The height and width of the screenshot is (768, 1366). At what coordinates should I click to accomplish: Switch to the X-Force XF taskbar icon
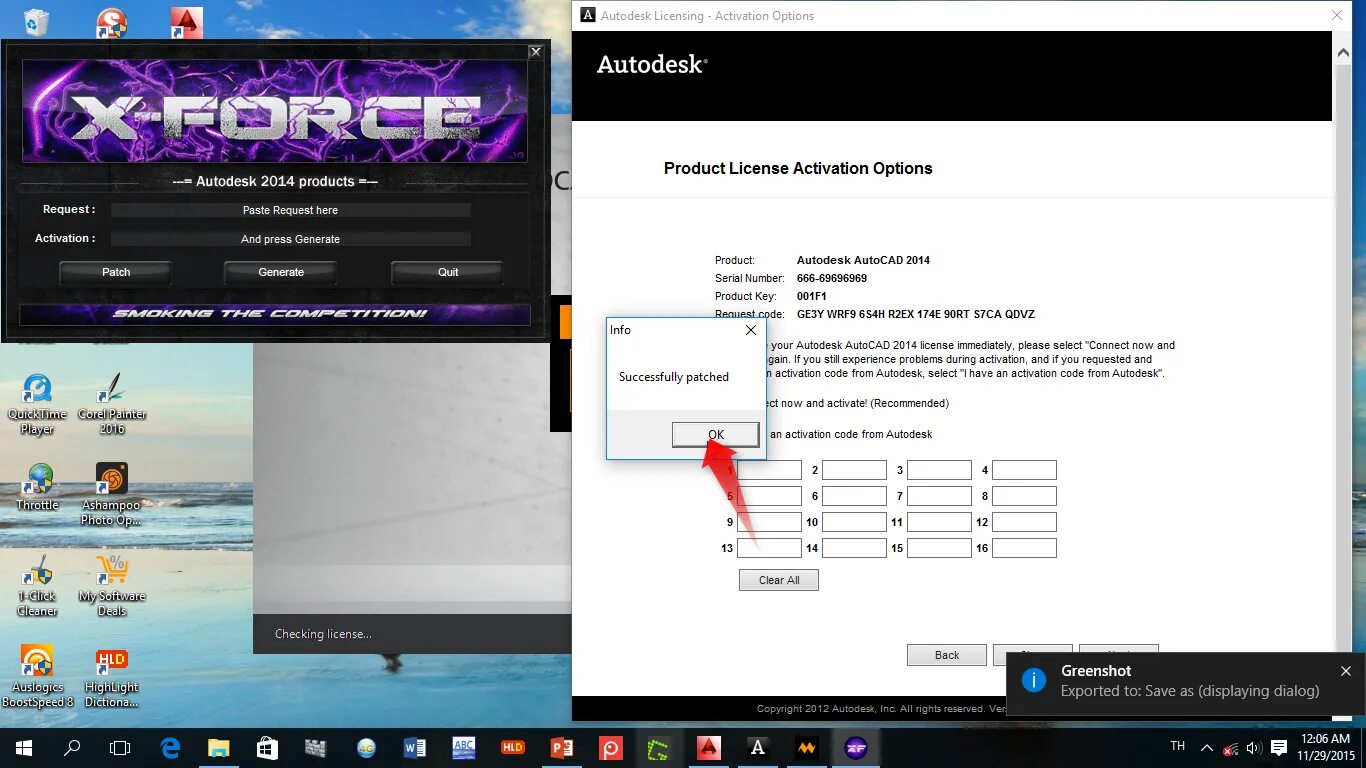pyautogui.click(x=855, y=747)
